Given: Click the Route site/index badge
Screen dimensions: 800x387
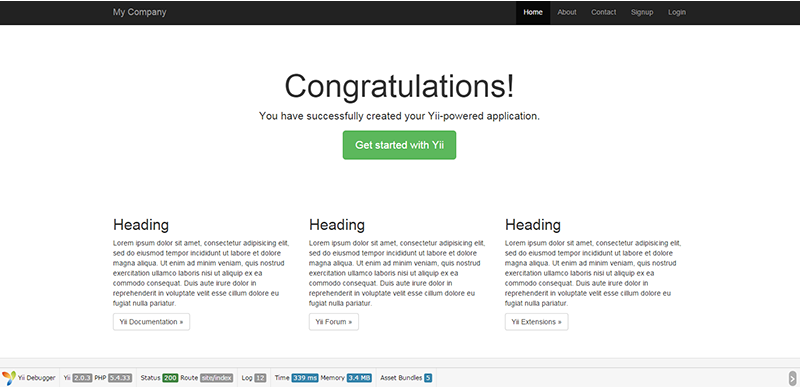Looking at the screenshot, I should (x=217, y=378).
